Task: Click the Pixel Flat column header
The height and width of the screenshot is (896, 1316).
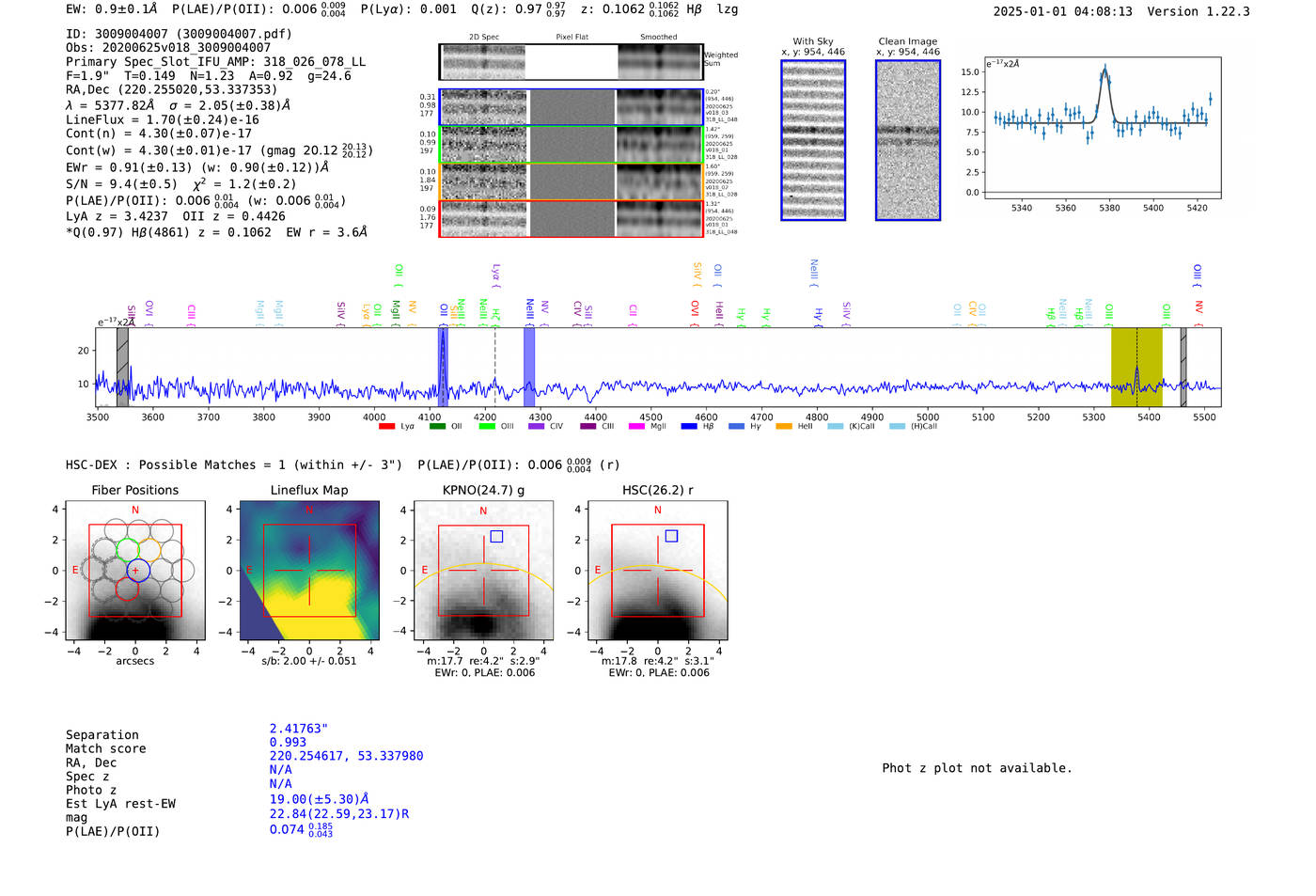Action: point(572,38)
